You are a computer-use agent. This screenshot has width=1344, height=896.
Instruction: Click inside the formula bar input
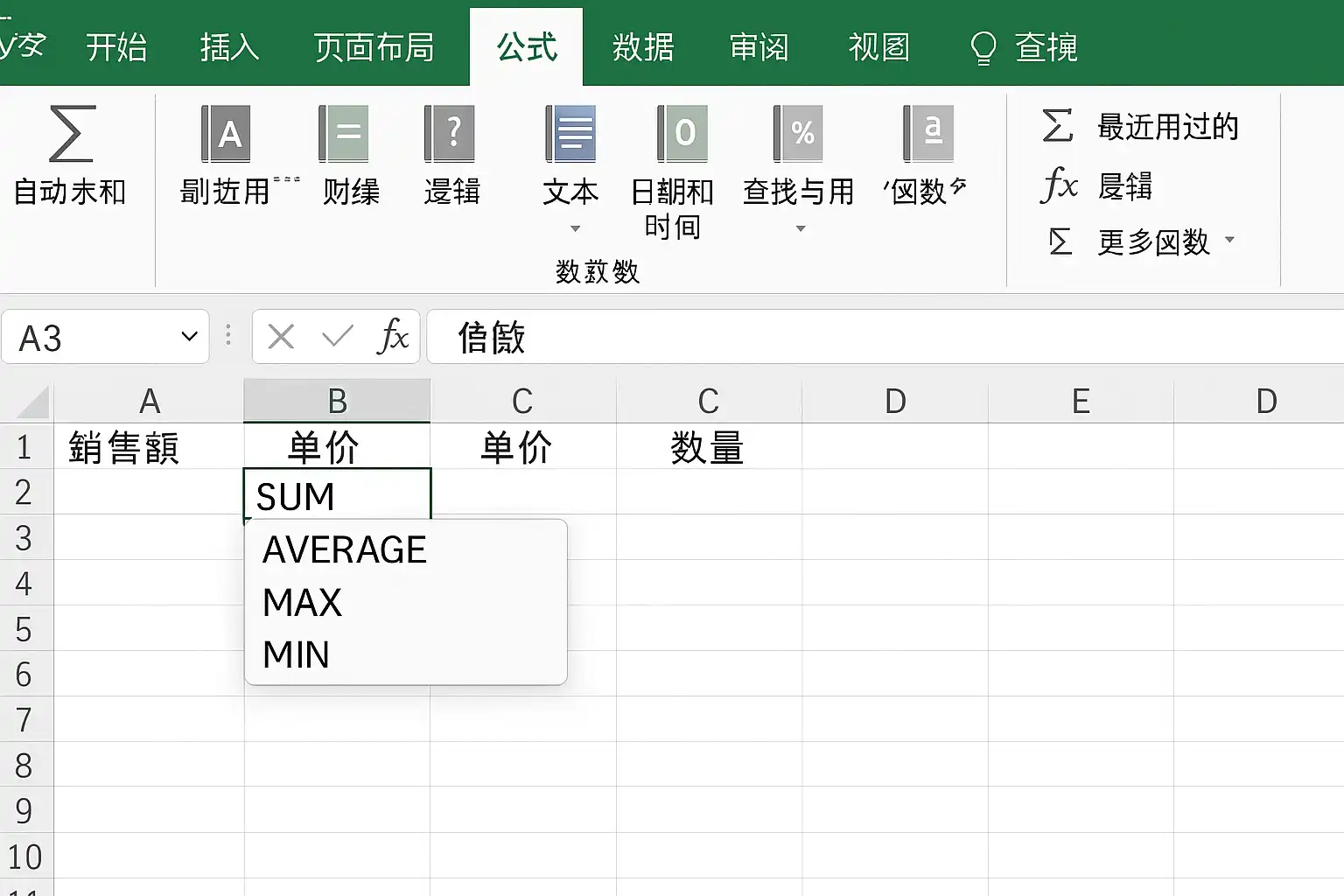tap(875, 337)
